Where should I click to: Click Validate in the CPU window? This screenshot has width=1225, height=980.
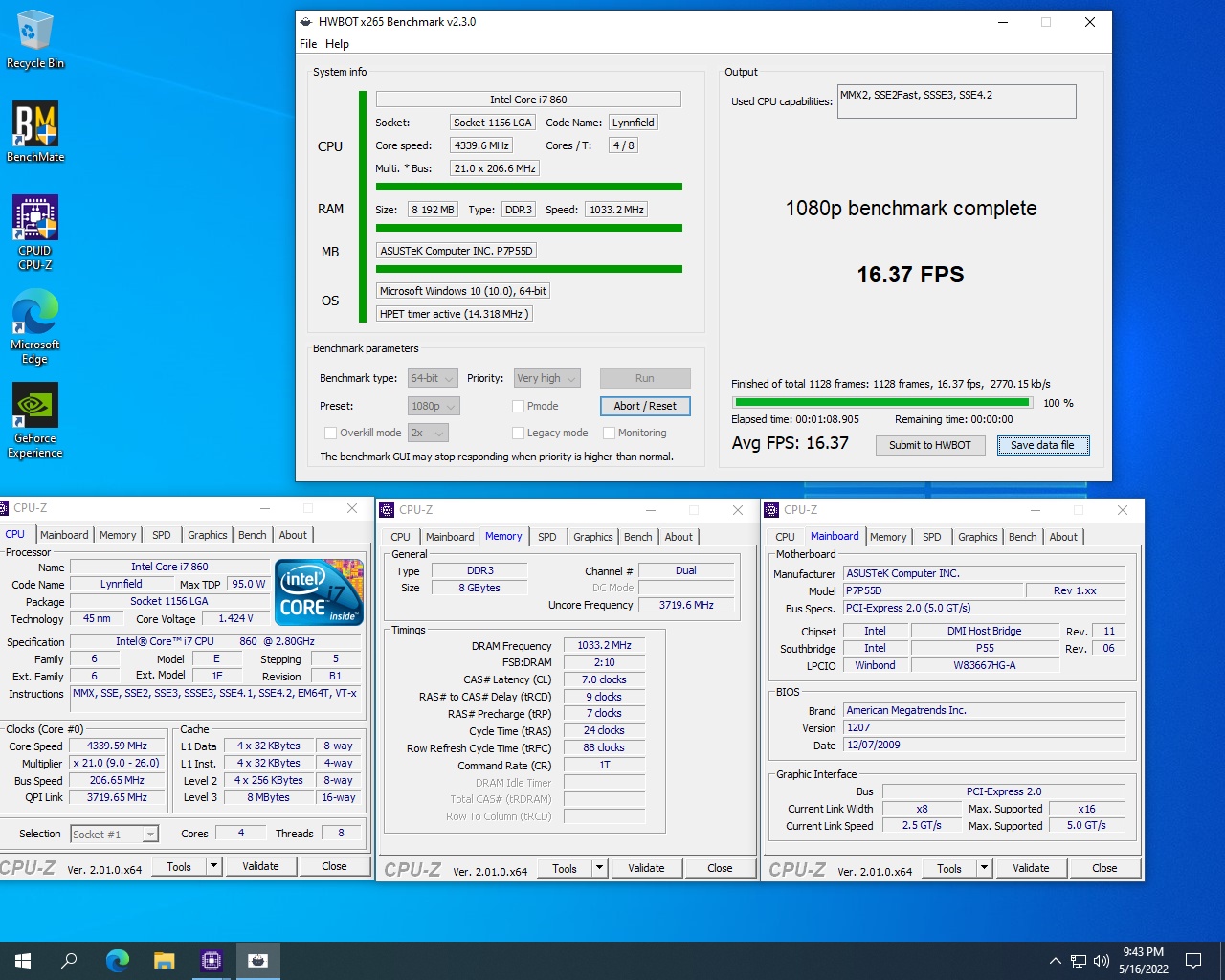(260, 866)
